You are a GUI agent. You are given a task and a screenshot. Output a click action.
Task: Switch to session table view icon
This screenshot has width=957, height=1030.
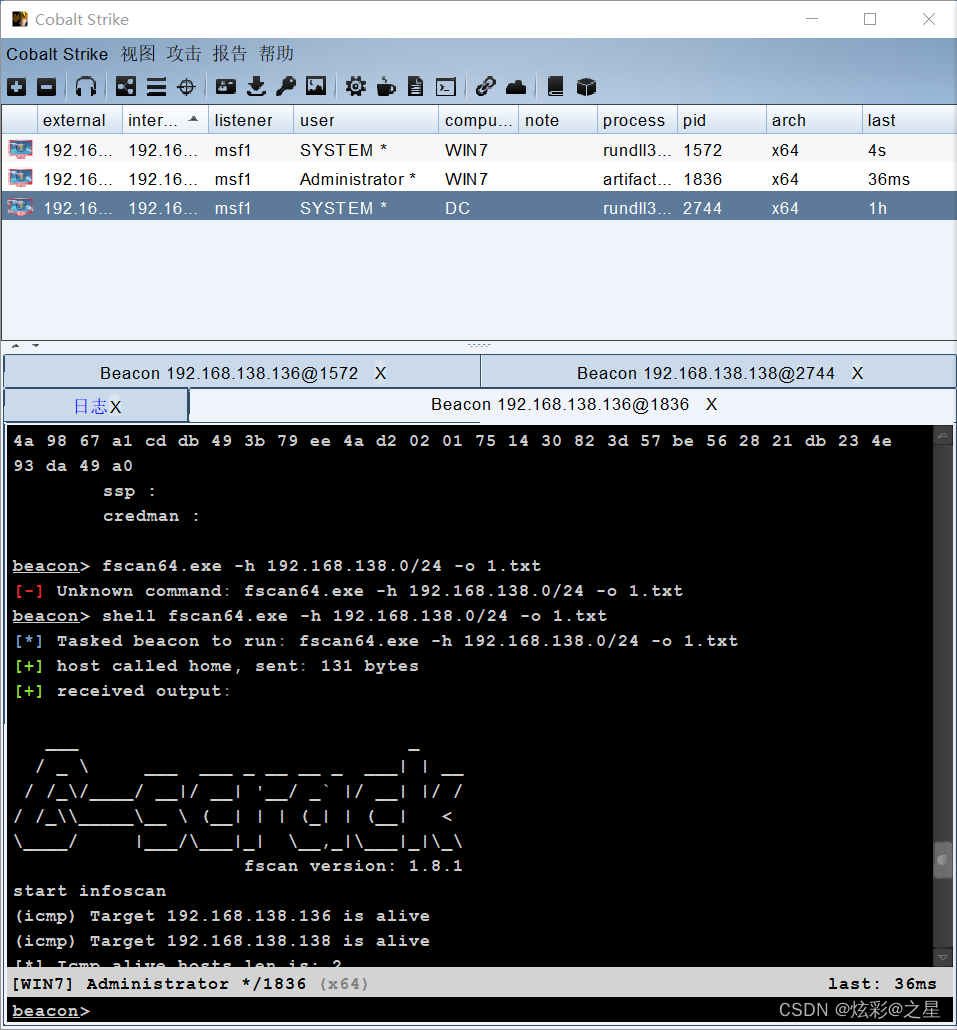[x=156, y=87]
